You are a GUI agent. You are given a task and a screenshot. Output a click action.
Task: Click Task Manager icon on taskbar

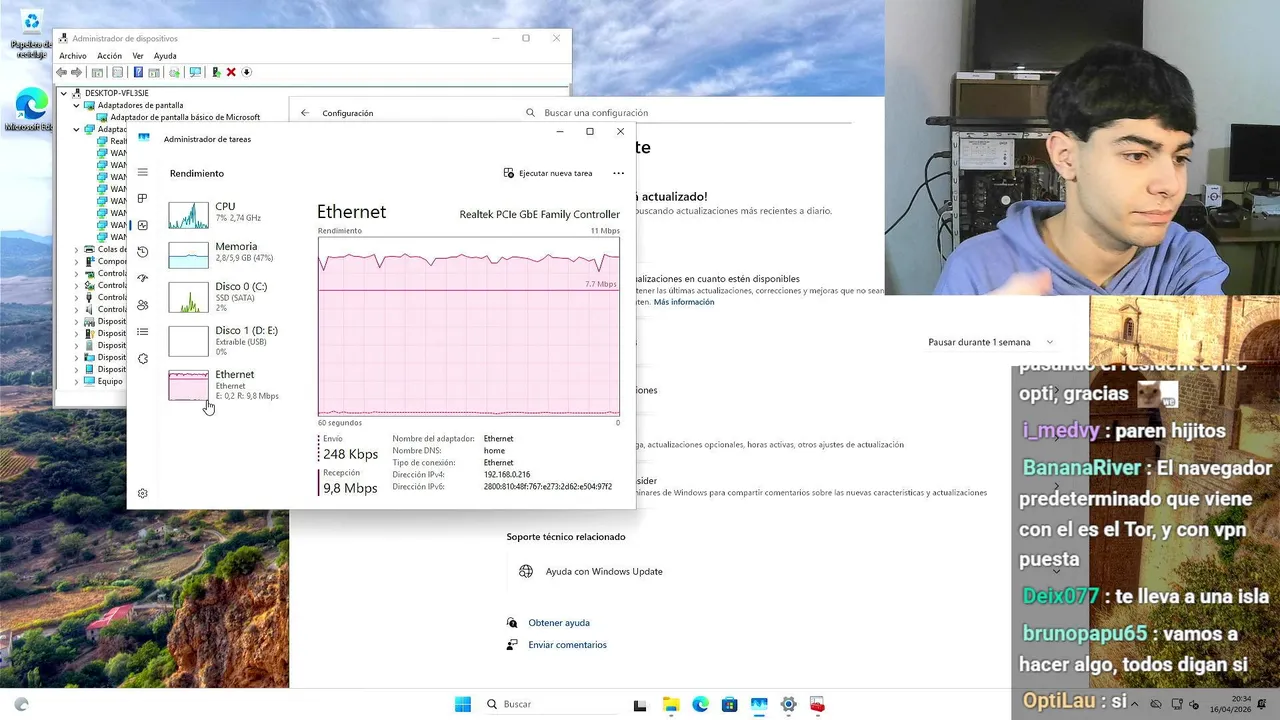[x=759, y=704]
